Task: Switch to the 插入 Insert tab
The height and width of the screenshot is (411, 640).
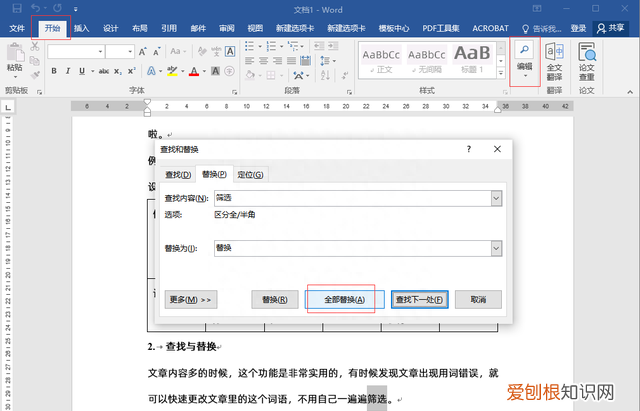Action: tap(81, 28)
